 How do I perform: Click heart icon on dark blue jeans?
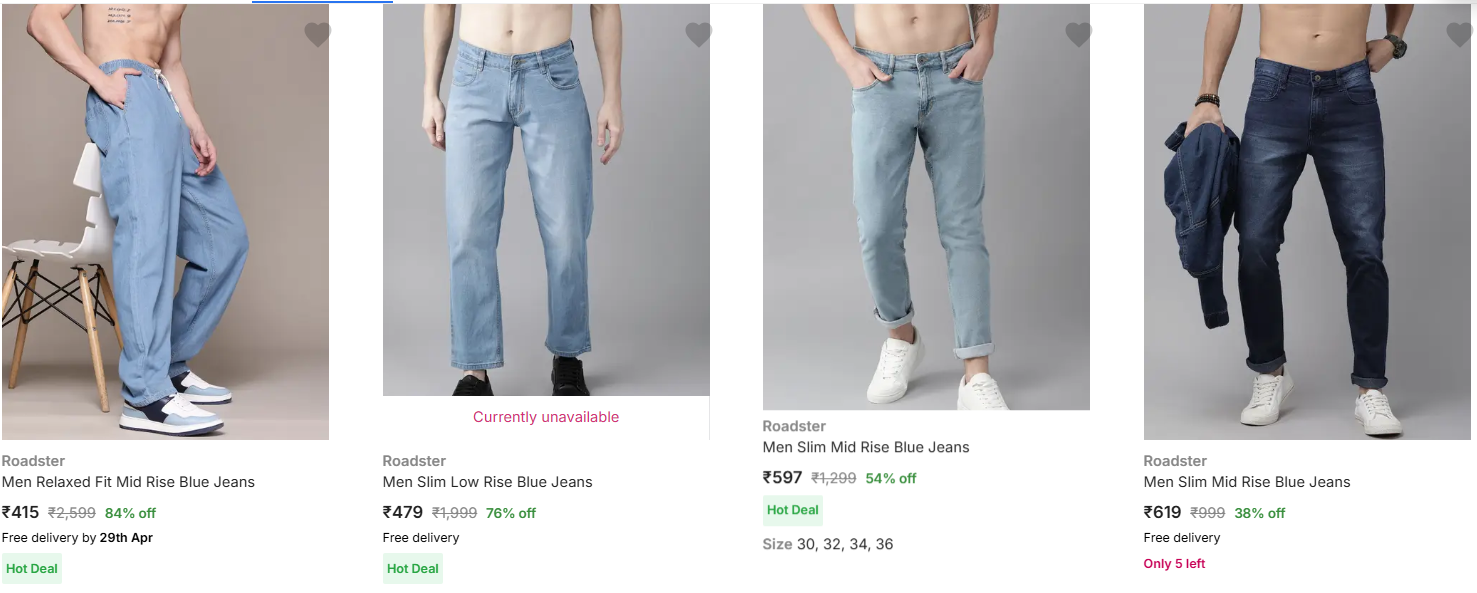tap(1459, 35)
